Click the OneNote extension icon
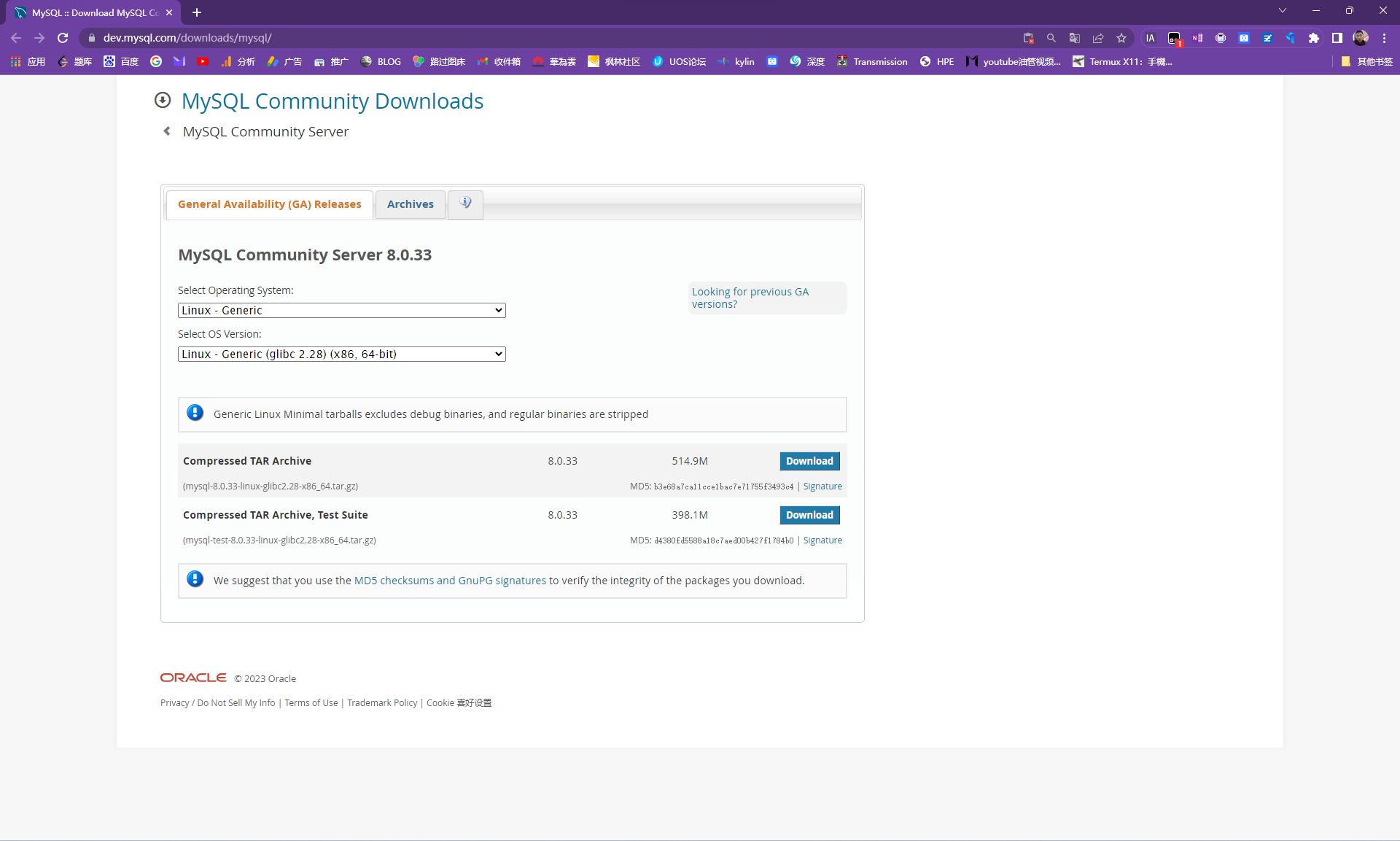Image resolution: width=1400 pixels, height=841 pixels. click(1197, 38)
